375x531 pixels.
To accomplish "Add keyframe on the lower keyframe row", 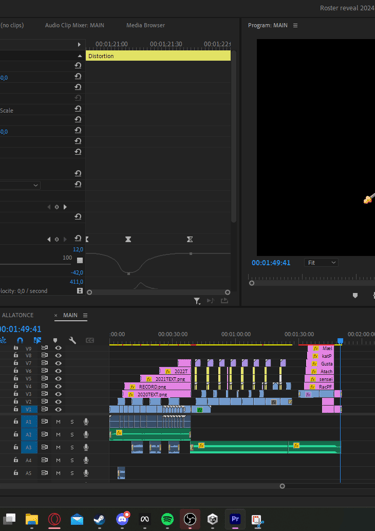I will pyautogui.click(x=57, y=239).
